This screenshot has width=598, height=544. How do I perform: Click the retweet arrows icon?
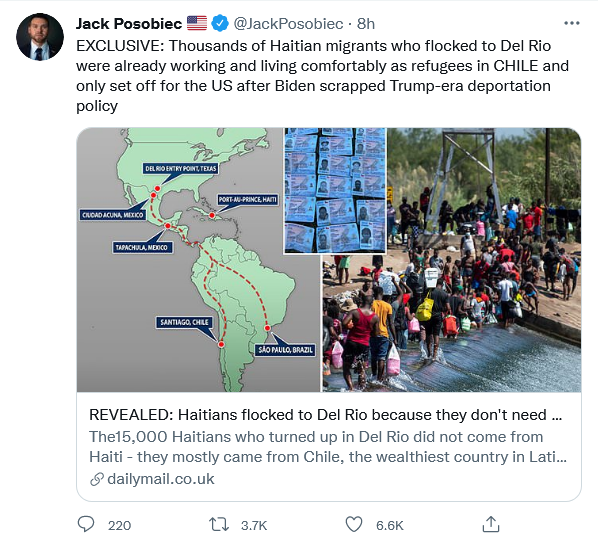click(x=219, y=525)
